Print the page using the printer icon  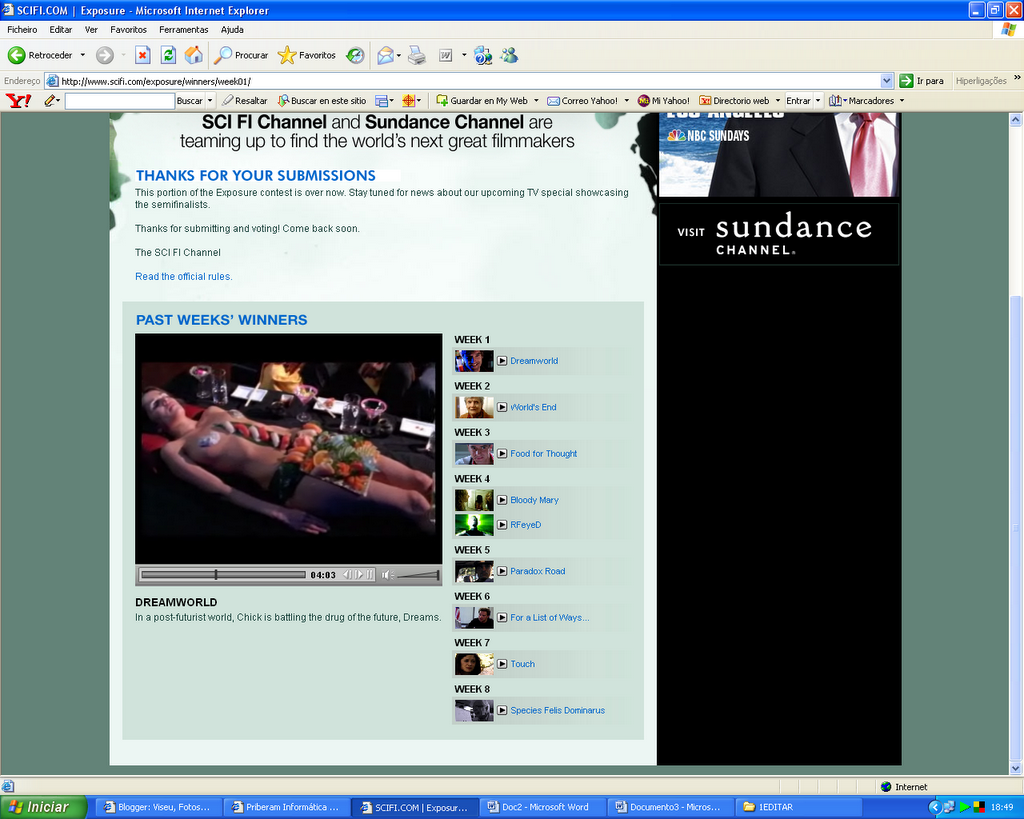click(x=417, y=56)
